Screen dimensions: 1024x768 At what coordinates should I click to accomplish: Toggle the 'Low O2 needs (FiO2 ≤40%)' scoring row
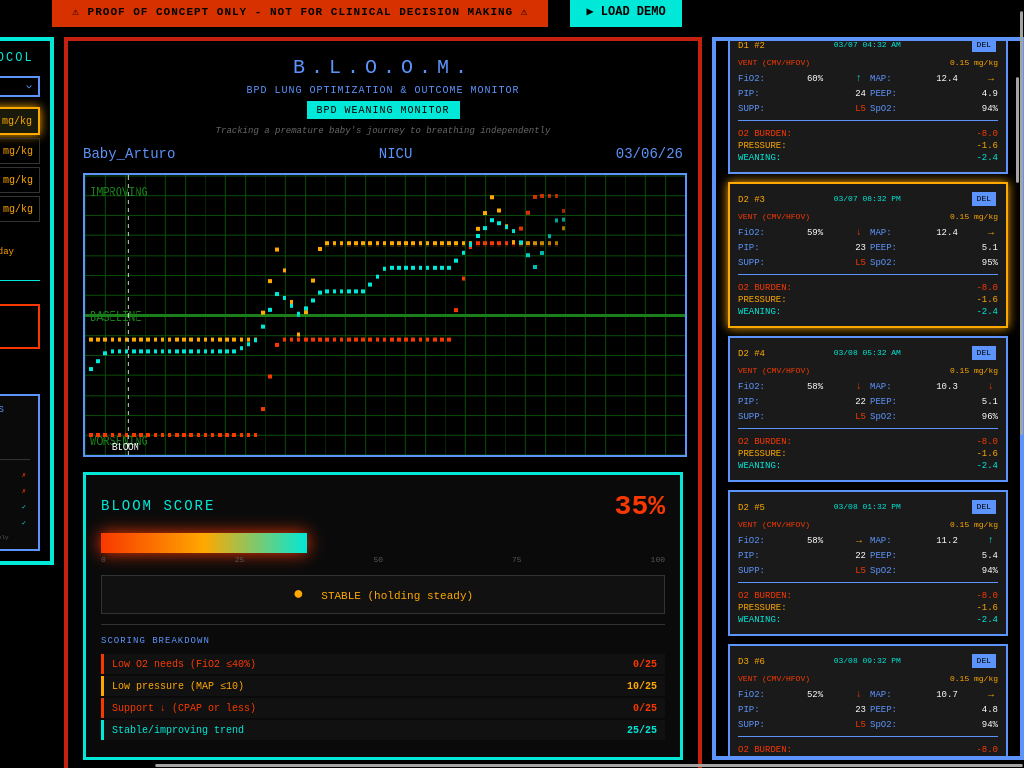380,663
